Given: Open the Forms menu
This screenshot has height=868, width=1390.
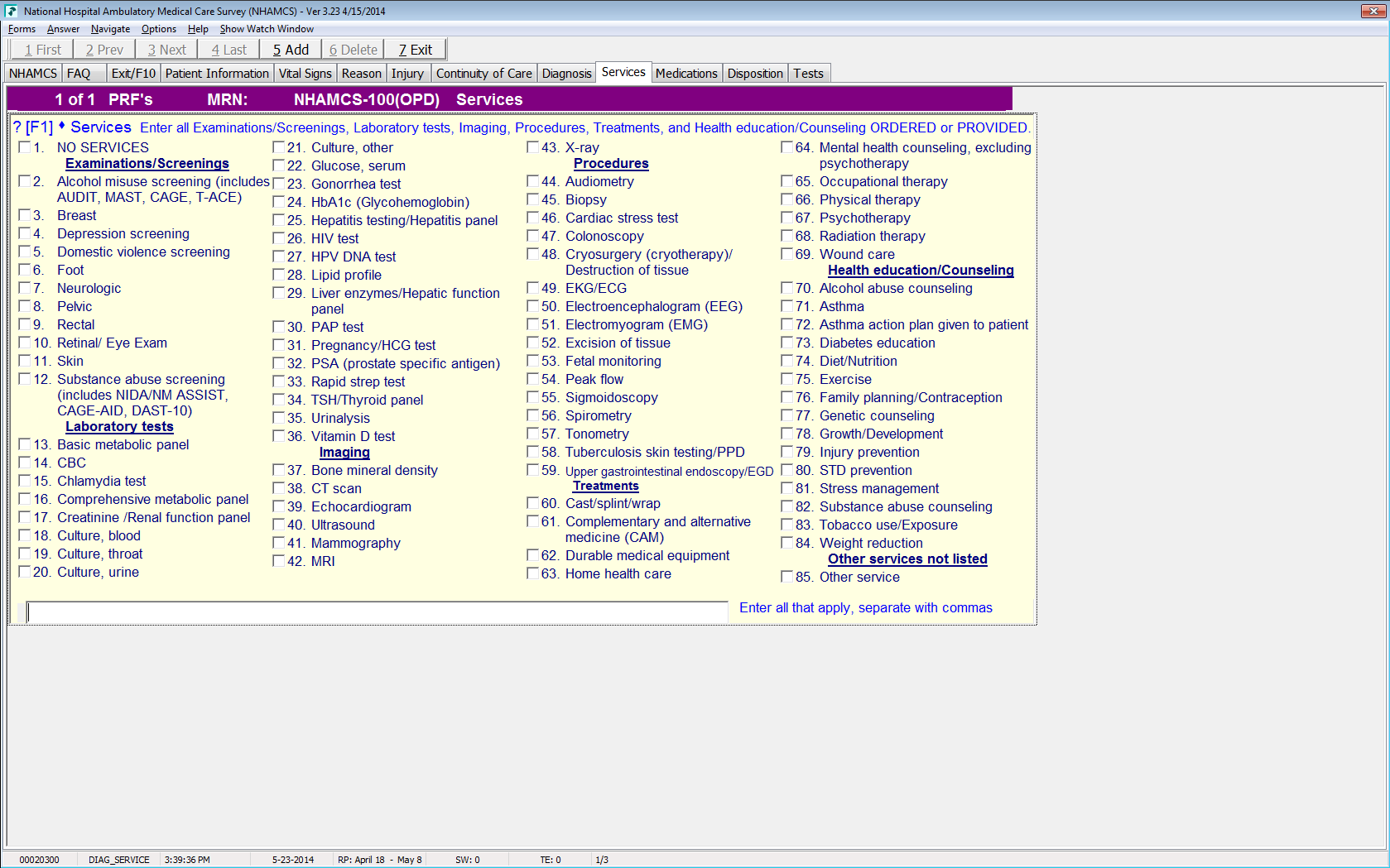Looking at the screenshot, I should (x=22, y=29).
